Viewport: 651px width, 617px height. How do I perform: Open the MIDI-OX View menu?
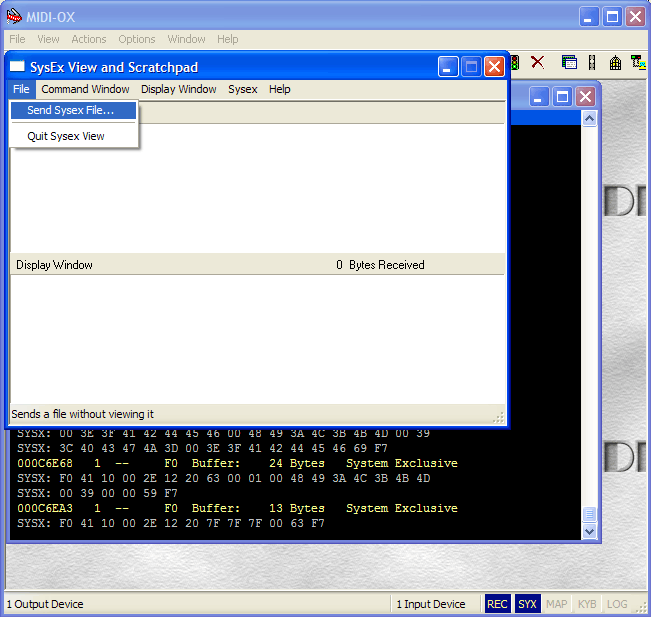(48, 39)
